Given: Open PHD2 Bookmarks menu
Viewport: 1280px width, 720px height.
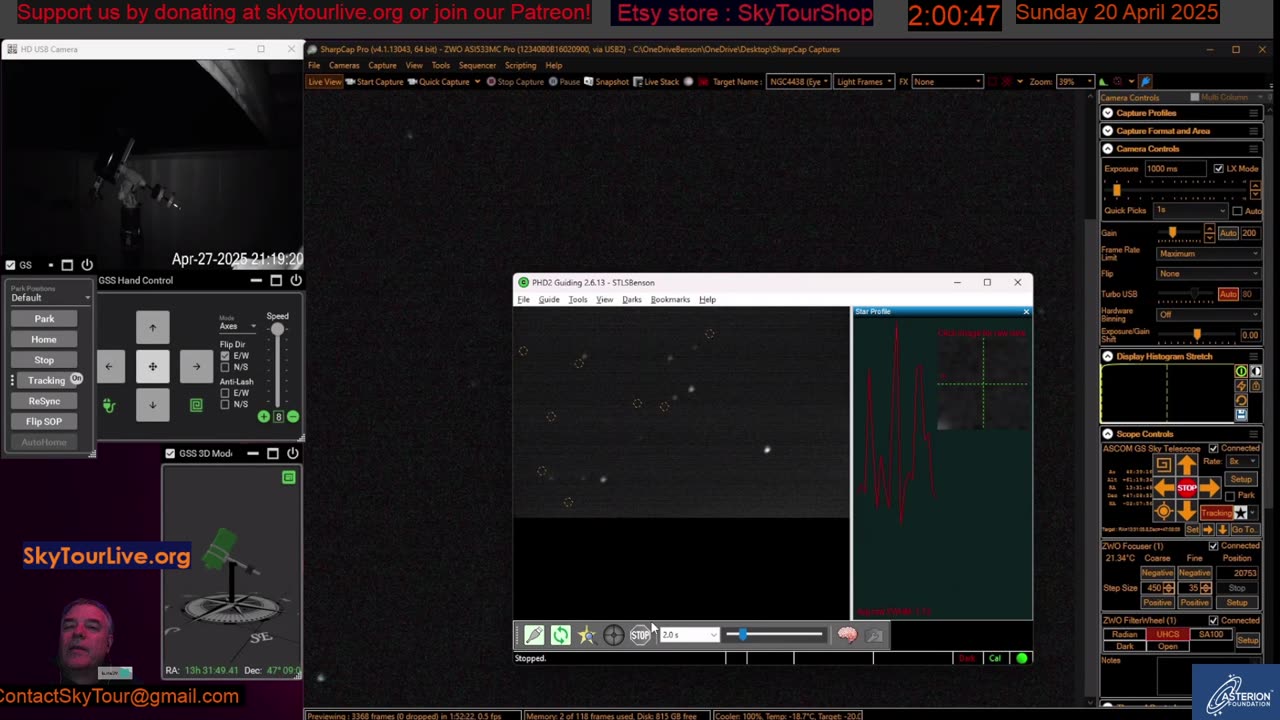Looking at the screenshot, I should (x=670, y=300).
